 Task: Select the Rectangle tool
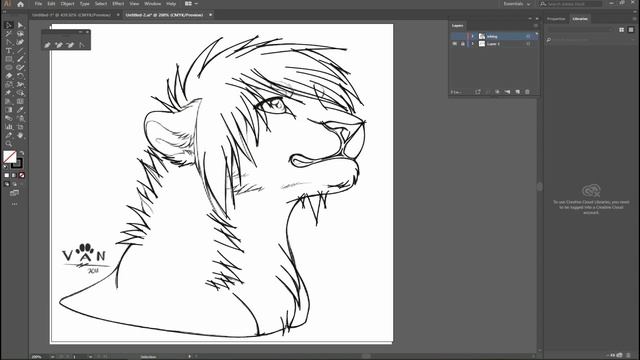click(9, 59)
